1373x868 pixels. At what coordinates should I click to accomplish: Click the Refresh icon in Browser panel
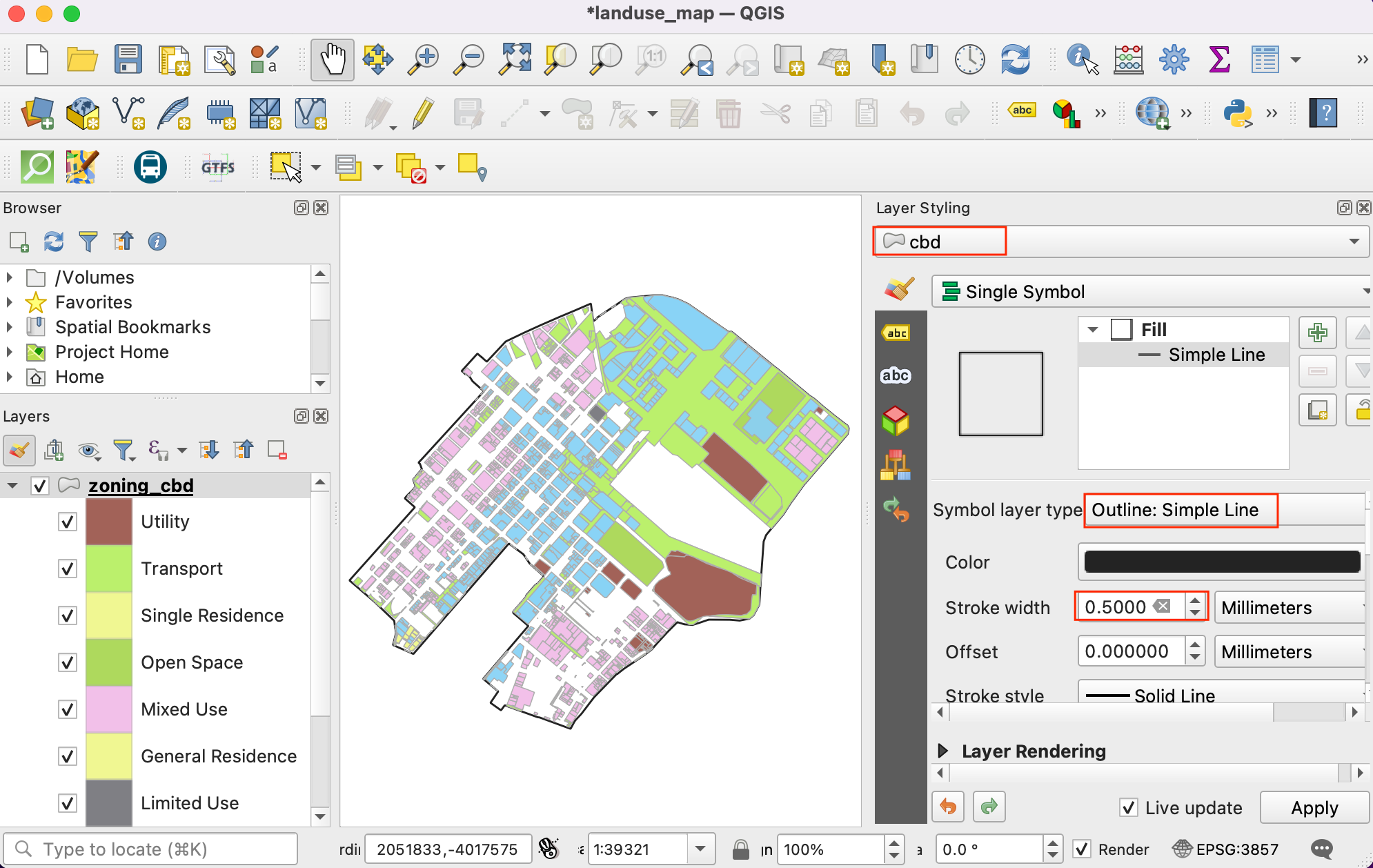coord(53,241)
